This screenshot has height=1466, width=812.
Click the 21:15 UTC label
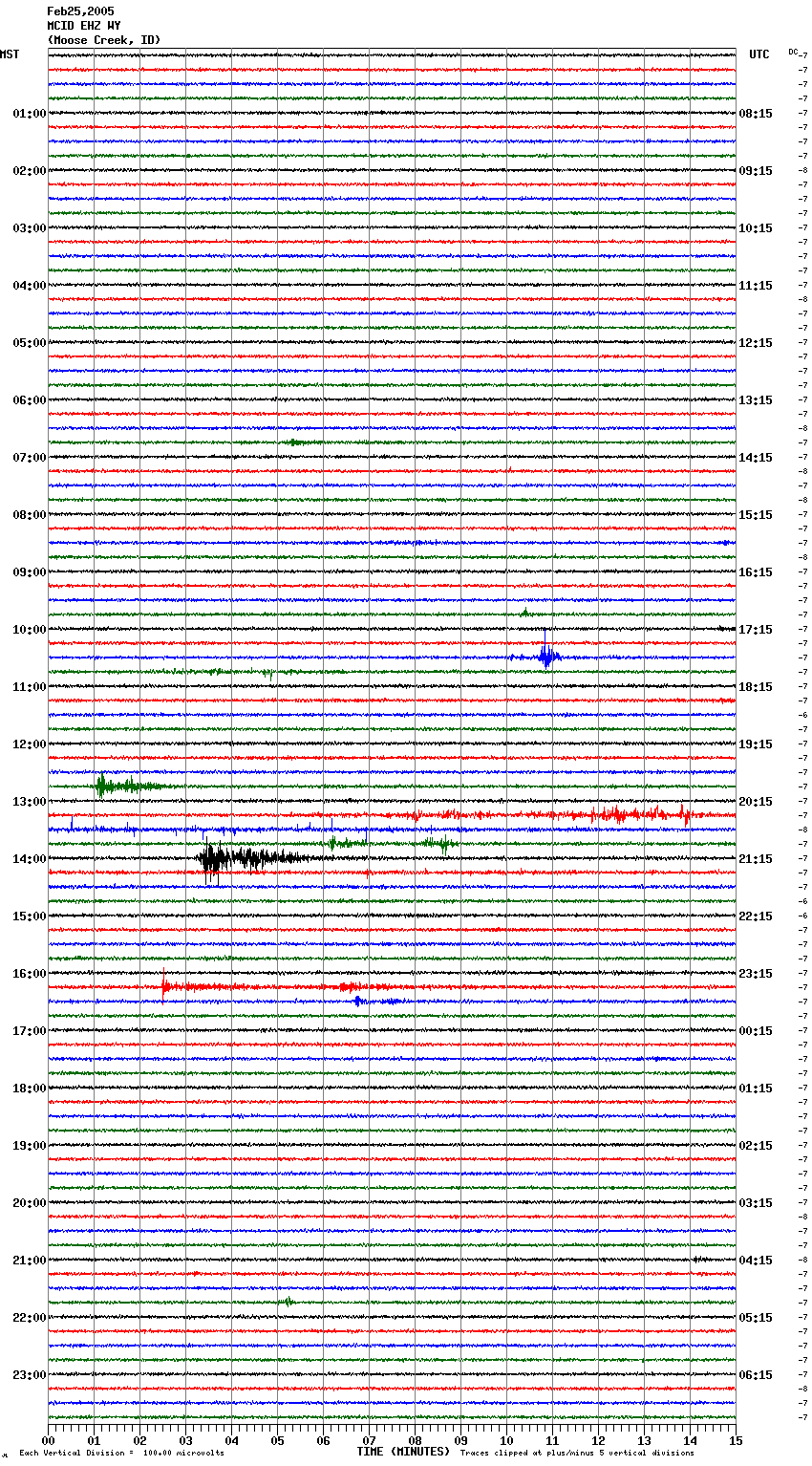(x=756, y=859)
